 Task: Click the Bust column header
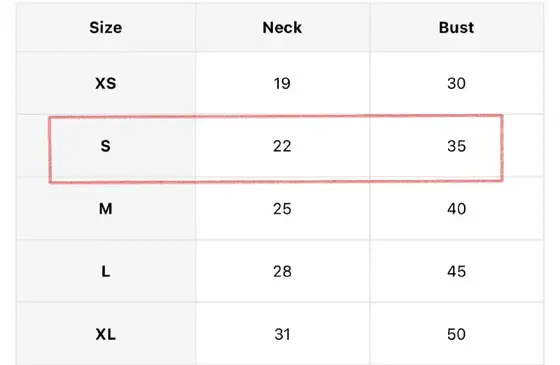(x=456, y=28)
